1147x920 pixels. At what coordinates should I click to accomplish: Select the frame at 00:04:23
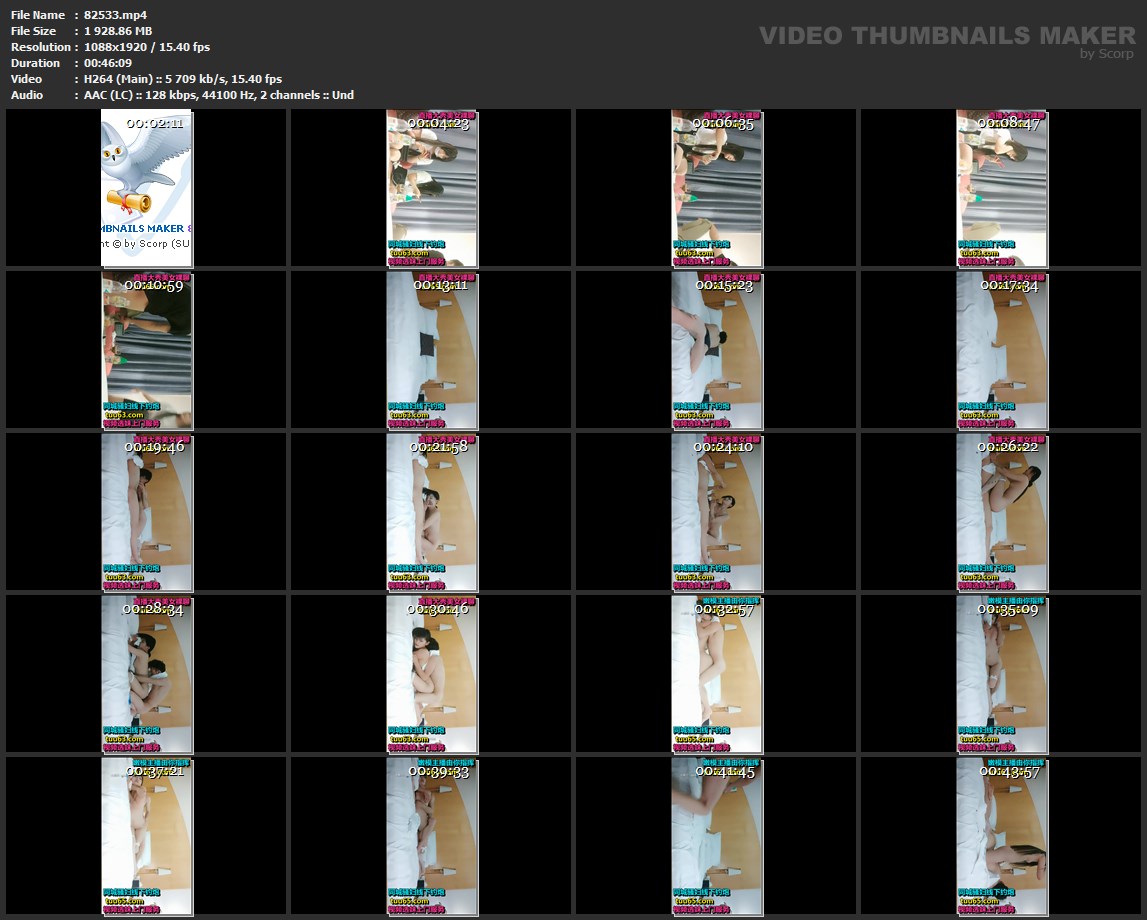[x=432, y=188]
